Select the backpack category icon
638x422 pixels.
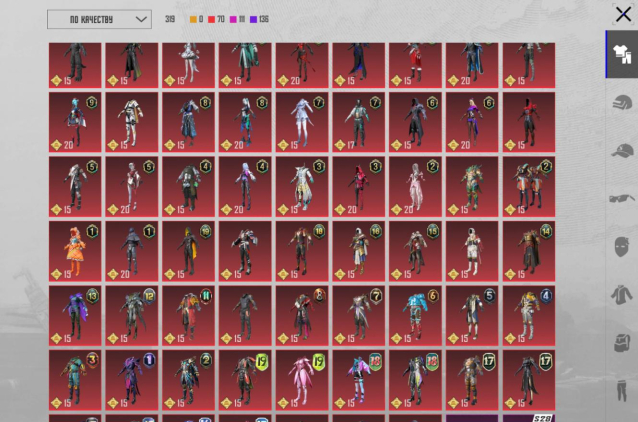[x=622, y=342]
